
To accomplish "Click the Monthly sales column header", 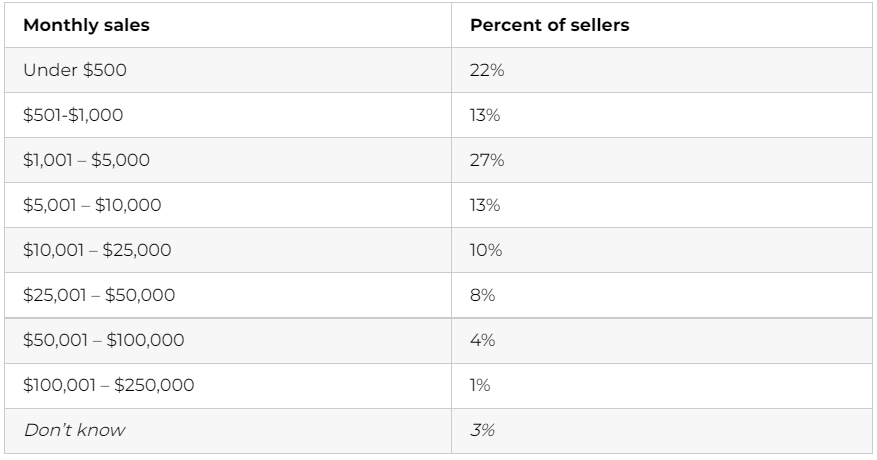I will click(86, 26).
